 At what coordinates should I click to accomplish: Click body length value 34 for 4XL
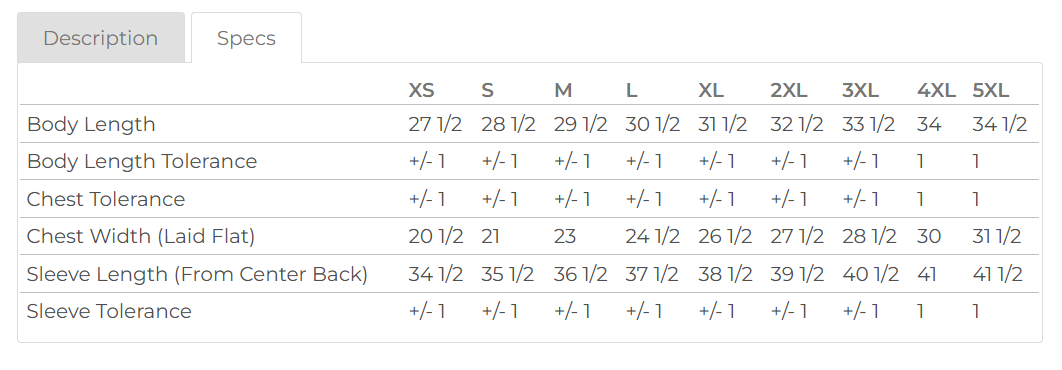[929, 124]
